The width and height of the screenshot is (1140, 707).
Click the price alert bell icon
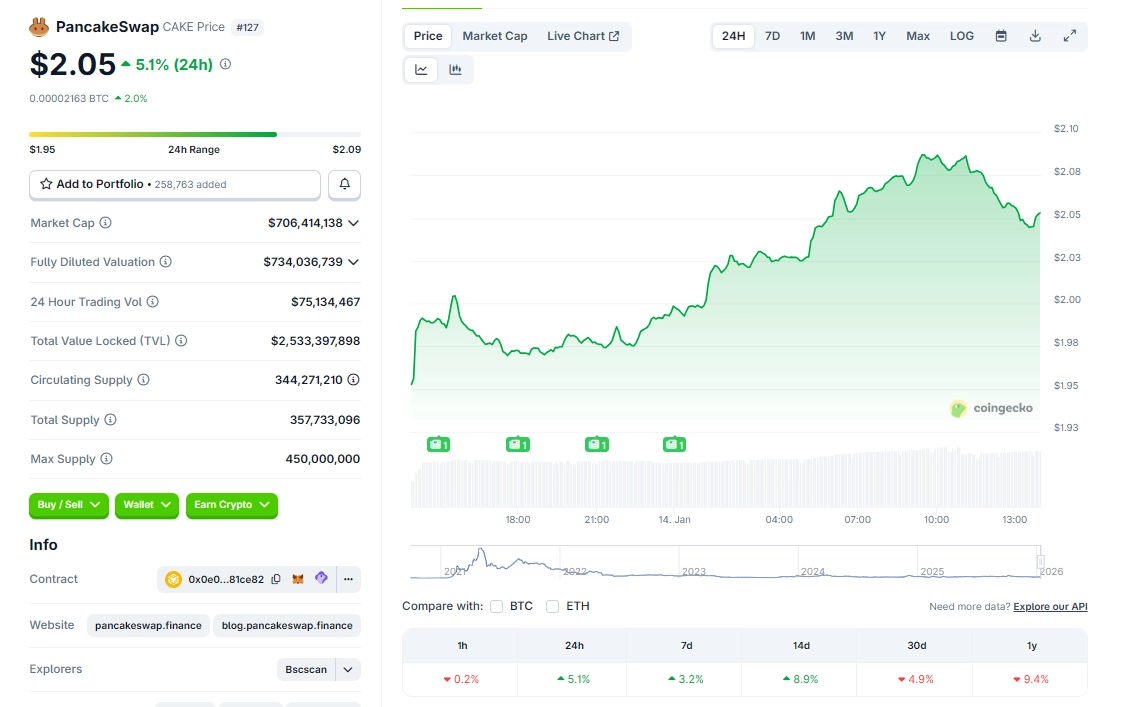344,185
